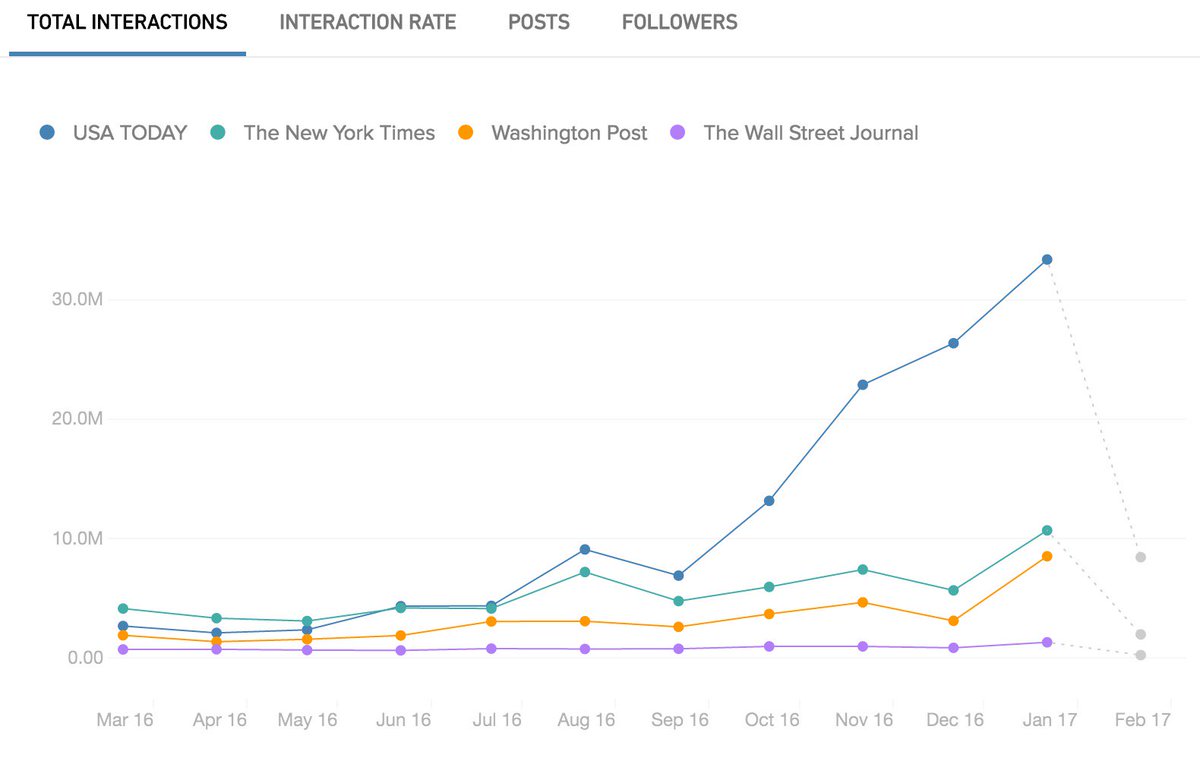The width and height of the screenshot is (1200, 758).
Task: Select USA TODAY's Dec 16 data point
Action: click(x=954, y=343)
